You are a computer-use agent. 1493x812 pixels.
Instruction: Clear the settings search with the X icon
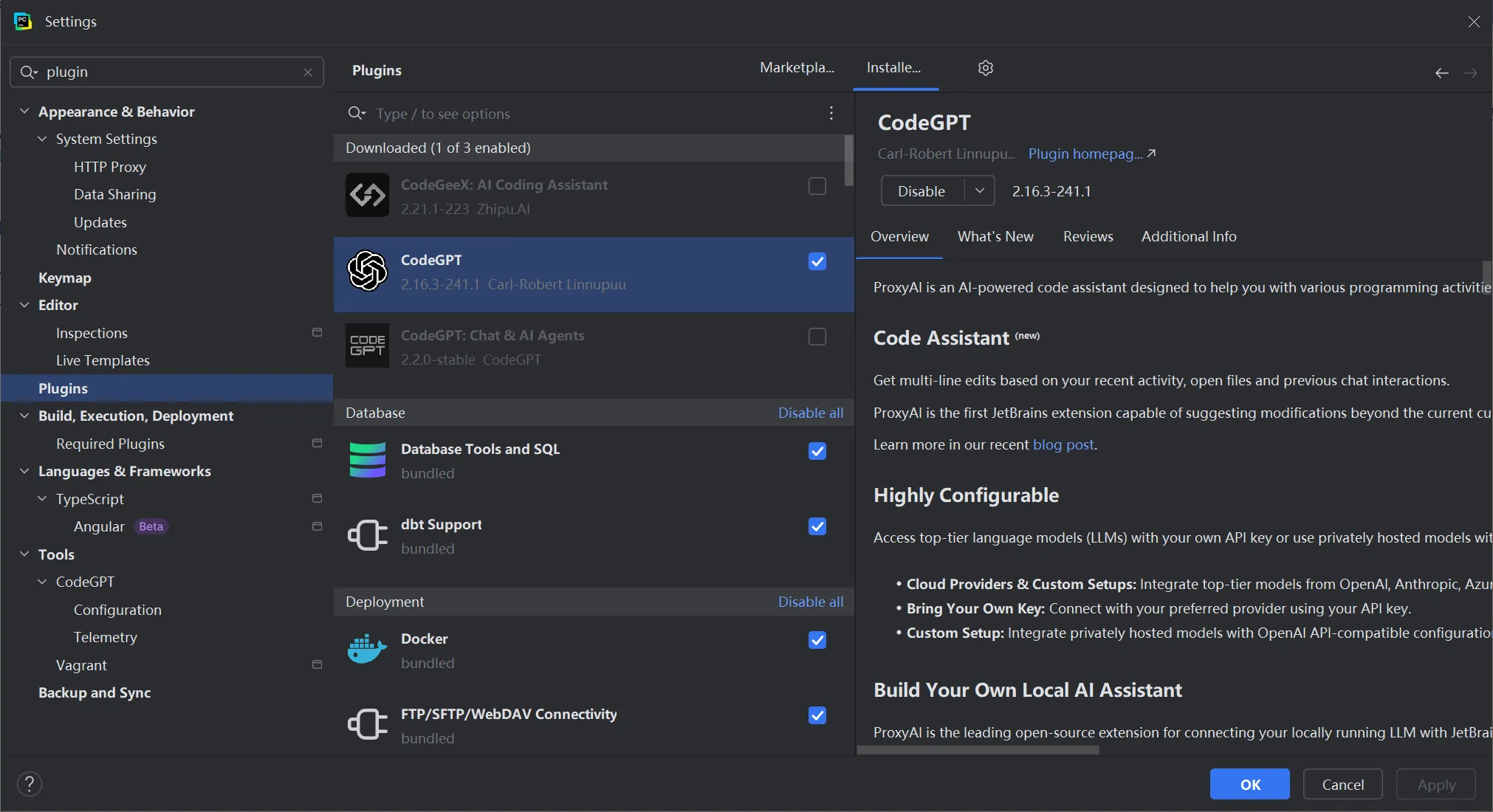click(308, 72)
